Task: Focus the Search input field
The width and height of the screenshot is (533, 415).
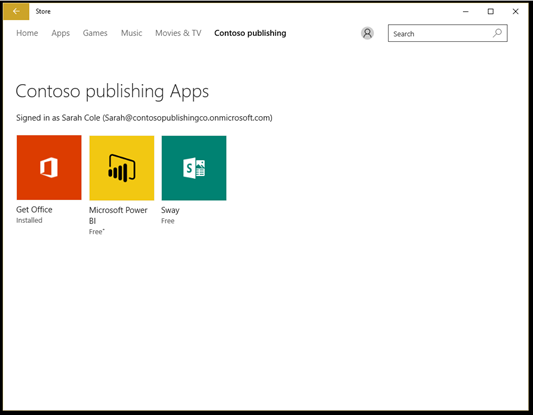Action: [x=448, y=33]
